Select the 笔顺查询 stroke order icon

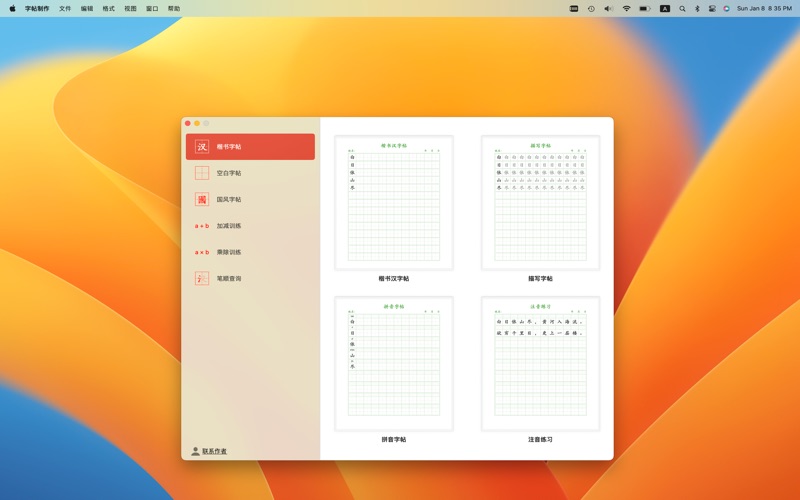click(x=202, y=279)
